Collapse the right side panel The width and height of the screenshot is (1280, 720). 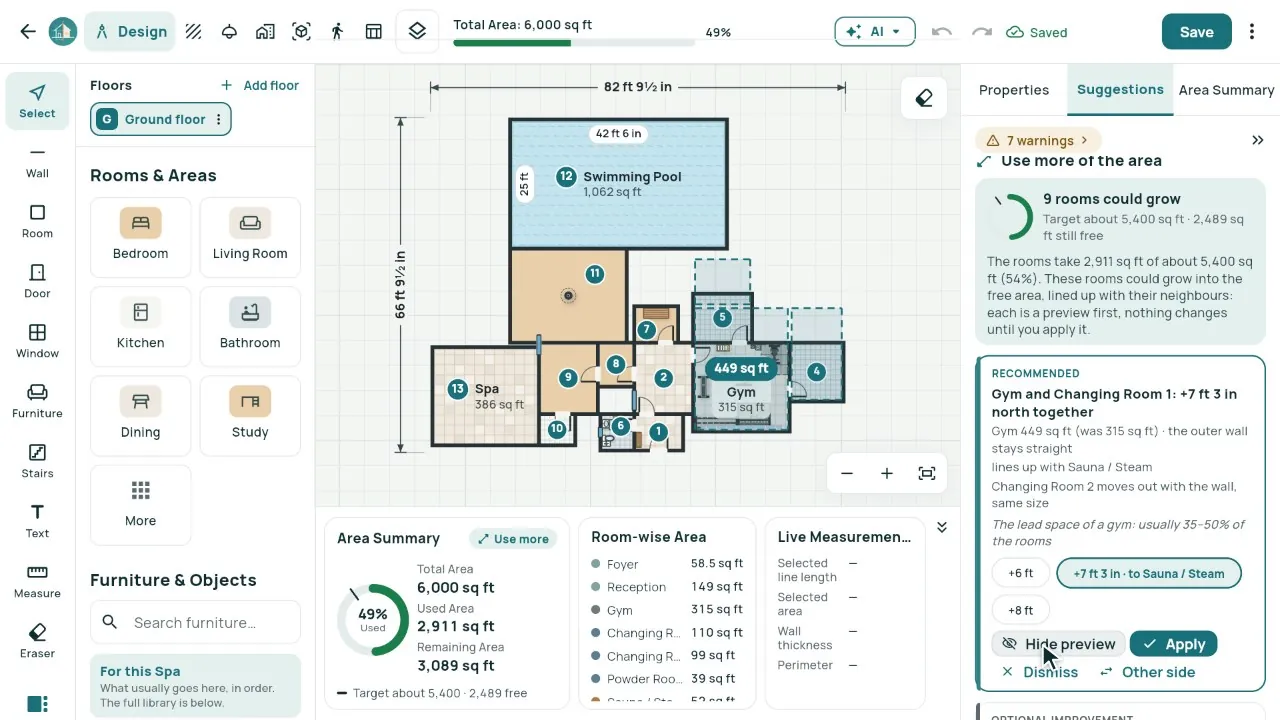[1258, 141]
